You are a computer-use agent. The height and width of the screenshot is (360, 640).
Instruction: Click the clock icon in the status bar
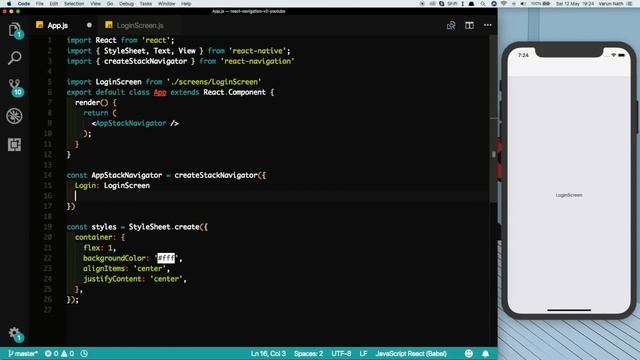(84, 353)
